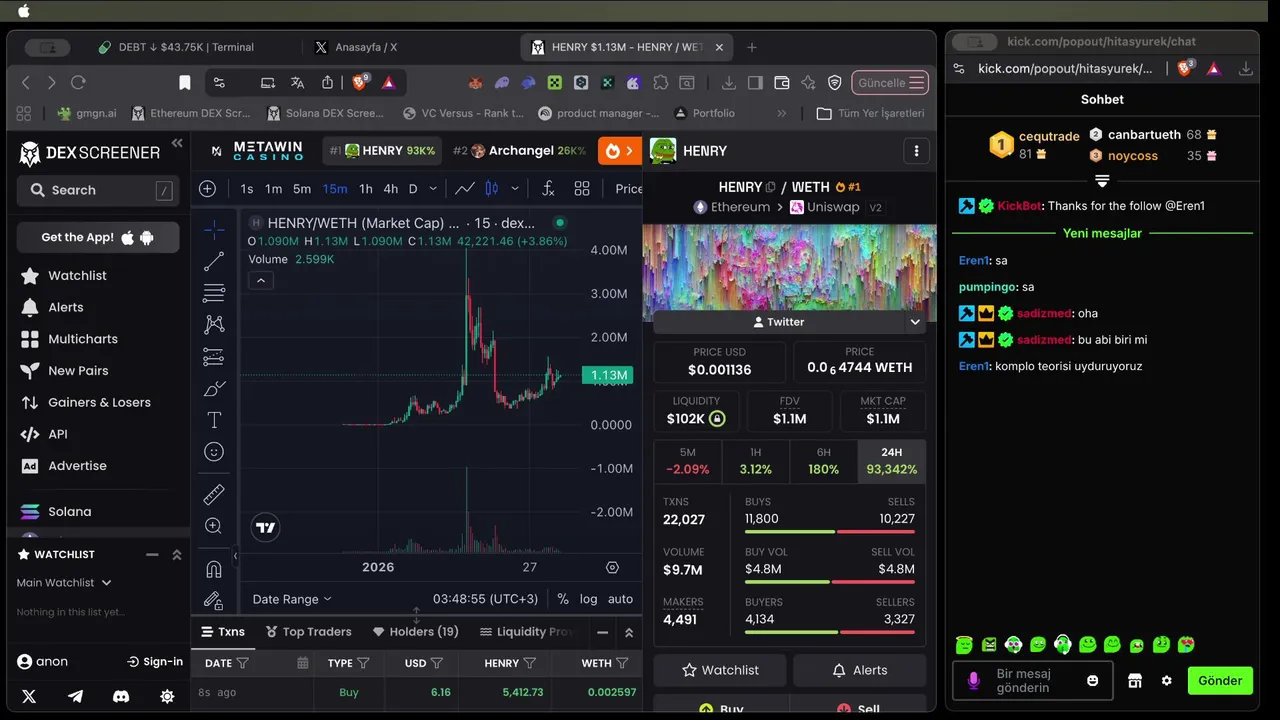This screenshot has width=1280, height=720.
Task: Click the DEX Screener search field
Action: coord(98,190)
